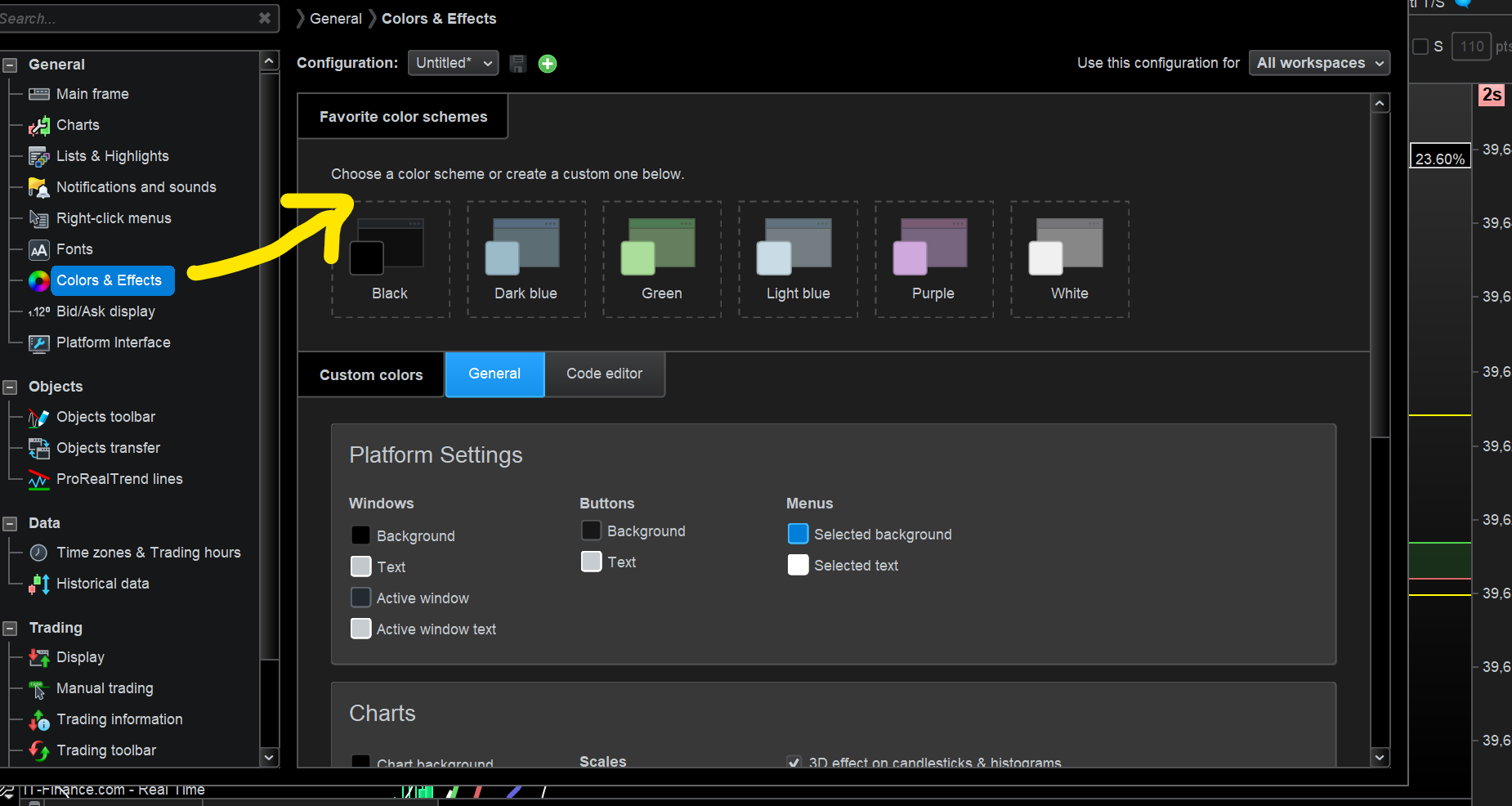Change the Windows Text color swatch
Image resolution: width=1512 pixels, height=806 pixels.
(x=360, y=566)
